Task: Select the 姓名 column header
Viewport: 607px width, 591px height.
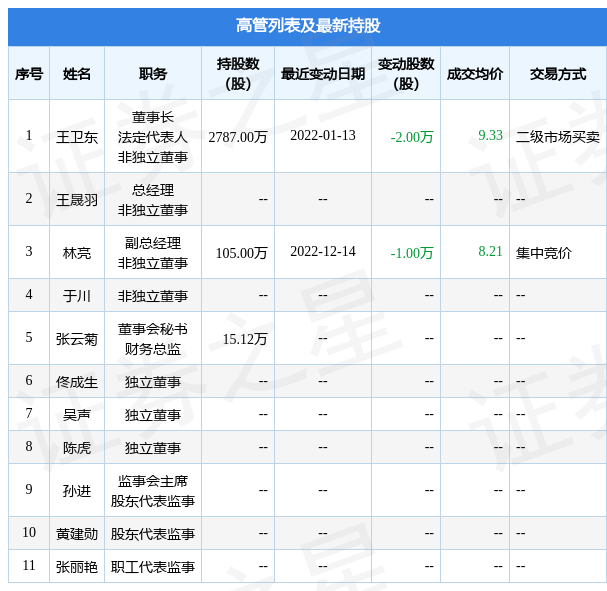Action: click(x=77, y=74)
